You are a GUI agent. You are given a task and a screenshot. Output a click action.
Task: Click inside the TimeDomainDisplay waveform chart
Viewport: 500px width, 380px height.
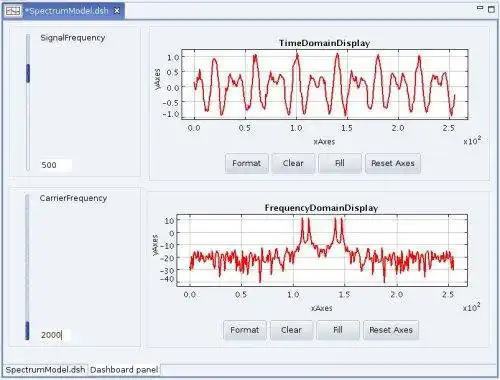coord(324,84)
